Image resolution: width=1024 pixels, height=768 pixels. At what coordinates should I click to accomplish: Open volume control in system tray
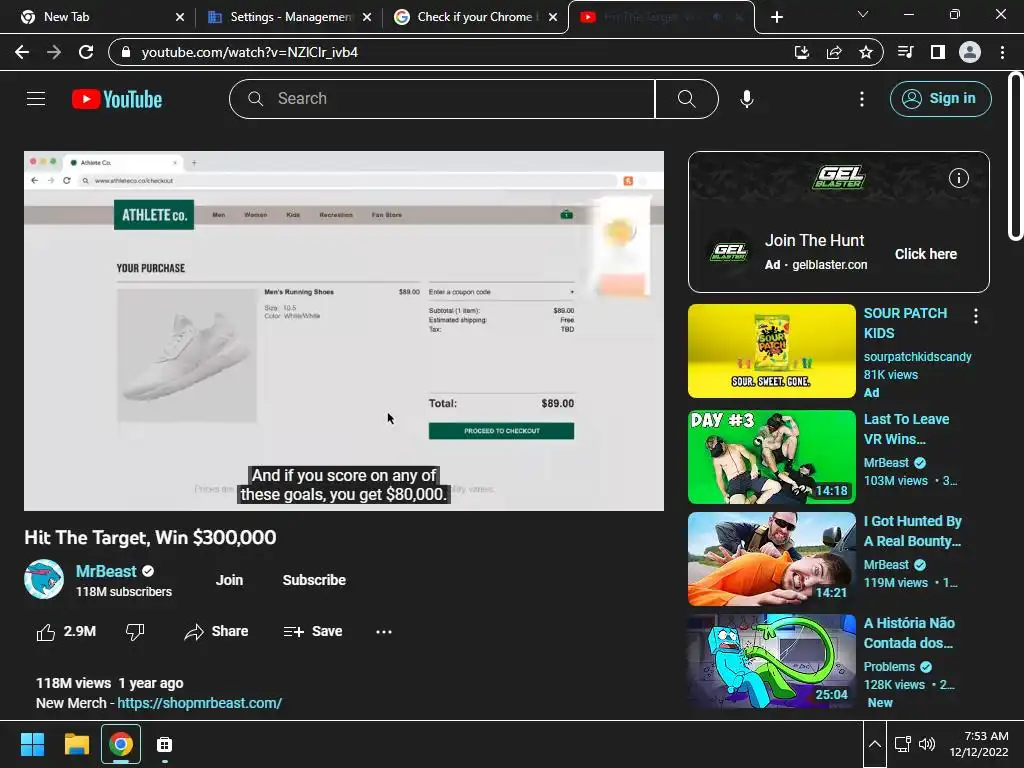(927, 744)
